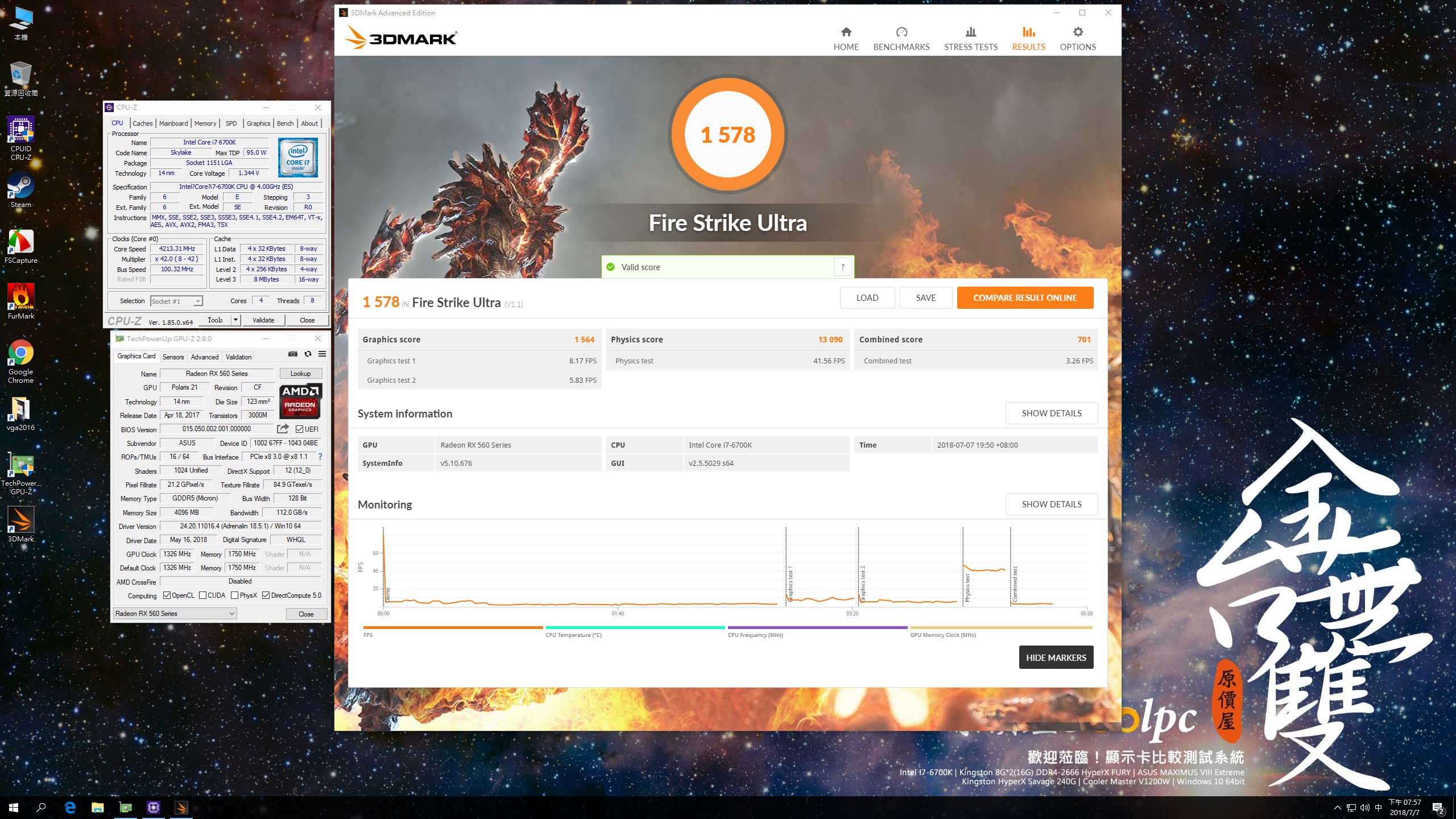Click the 3DMark logo
1456x819 pixels.
click(400, 38)
